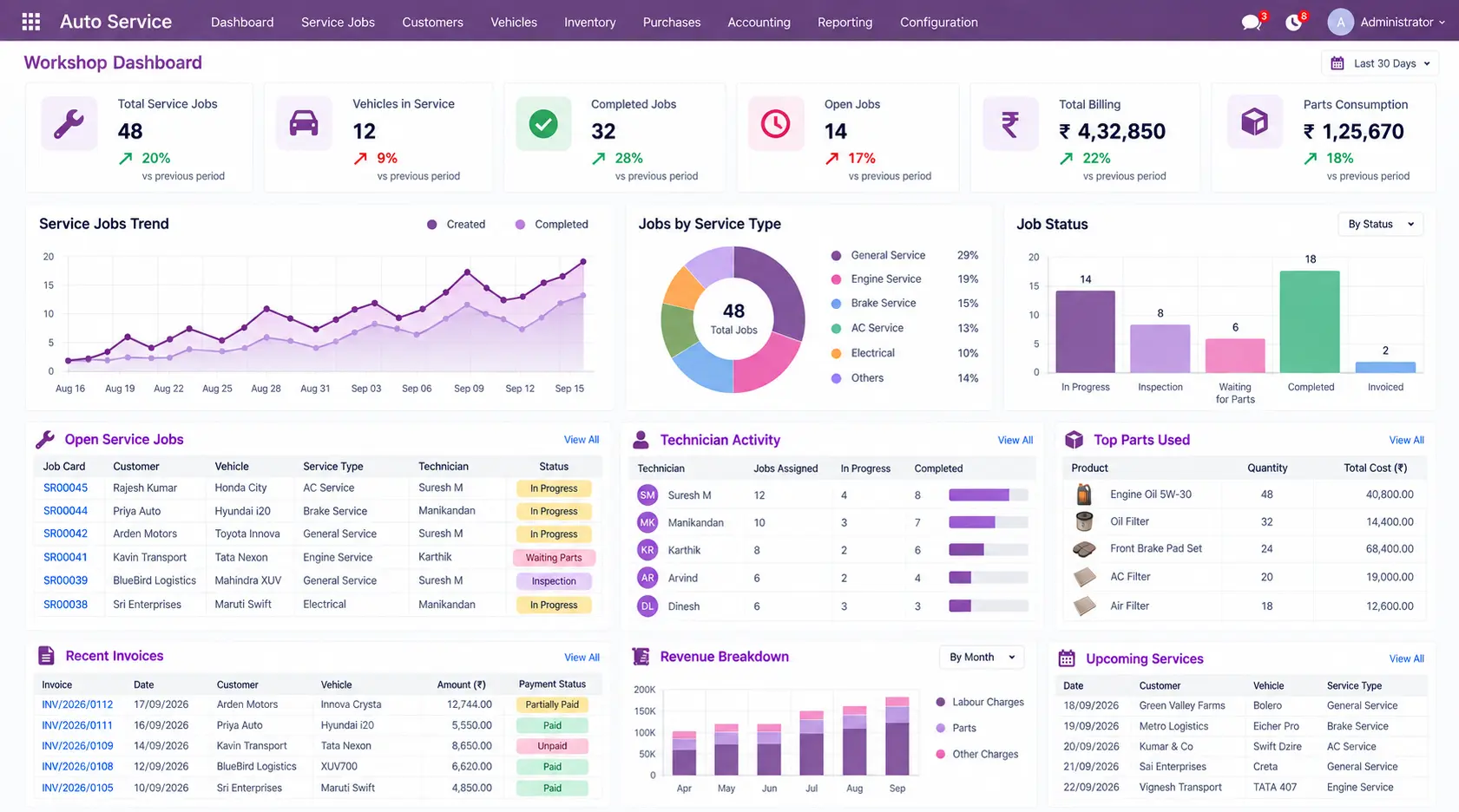The height and width of the screenshot is (812, 1459).
Task: Open the Accounting menu
Action: click(759, 23)
